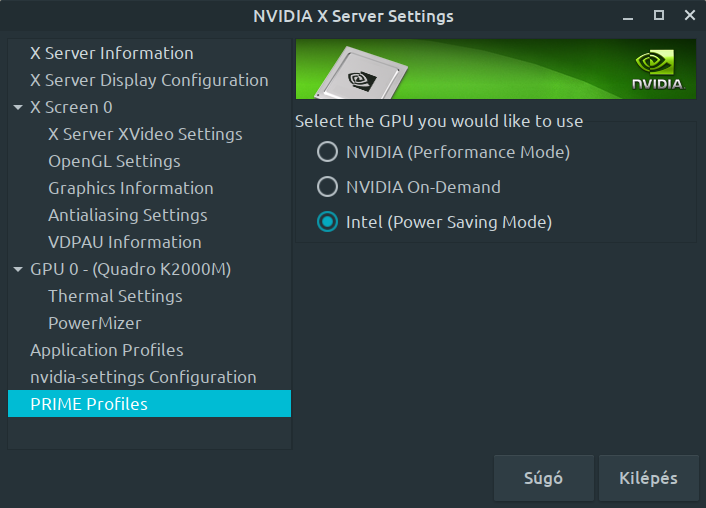Maximize the NVIDIA X Server Settings window

point(659,15)
